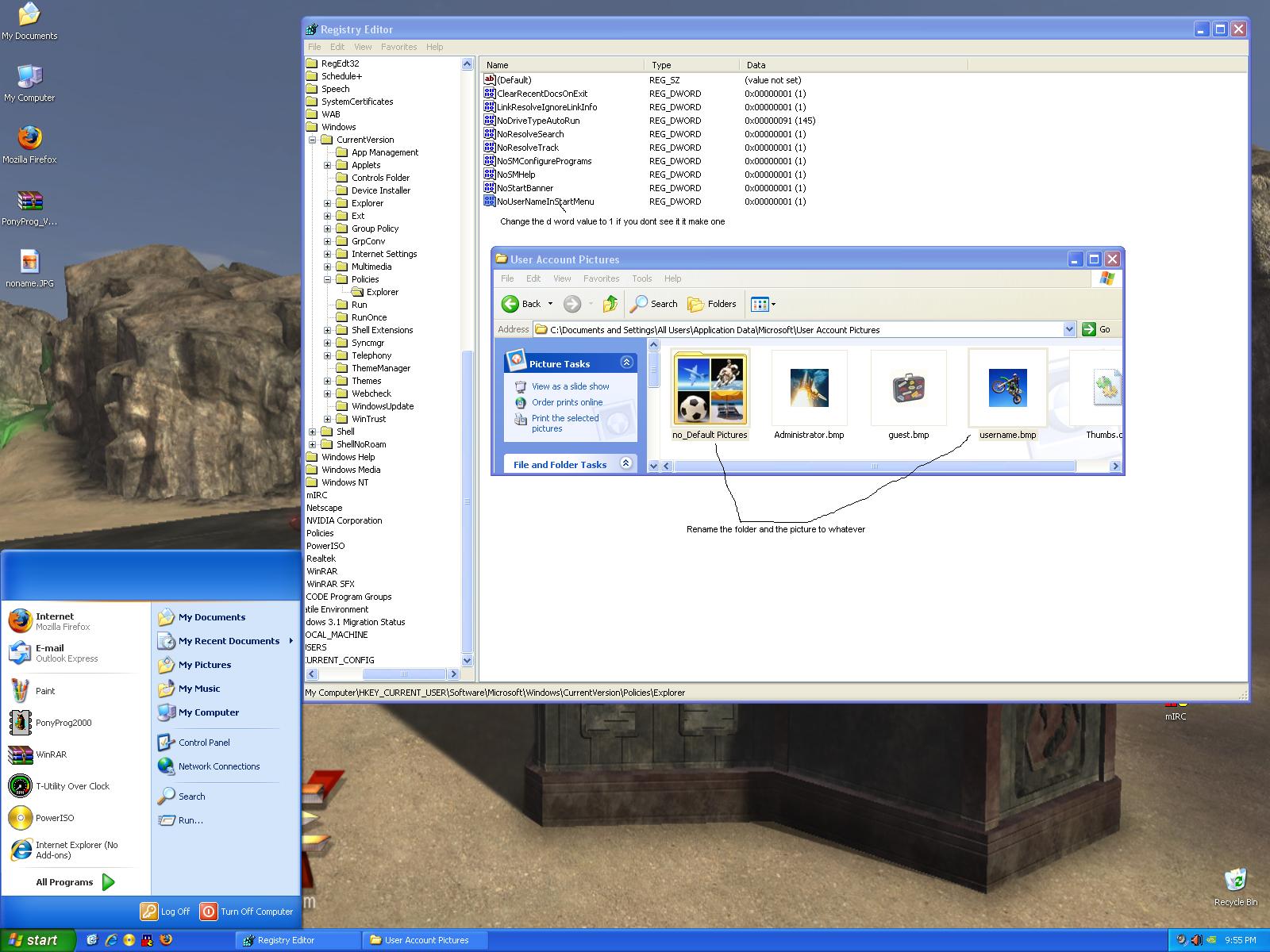Viewport: 1270px width, 952px height.
Task: Click the Log Off button
Action: (166, 912)
